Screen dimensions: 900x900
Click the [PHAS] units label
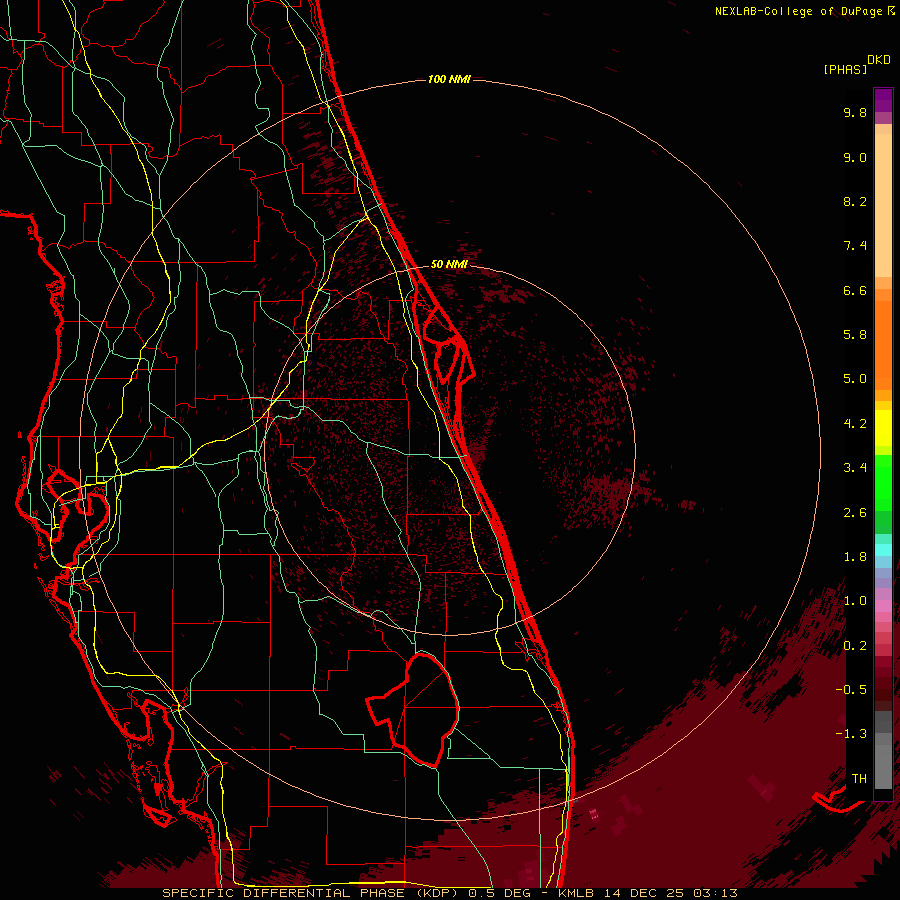845,69
